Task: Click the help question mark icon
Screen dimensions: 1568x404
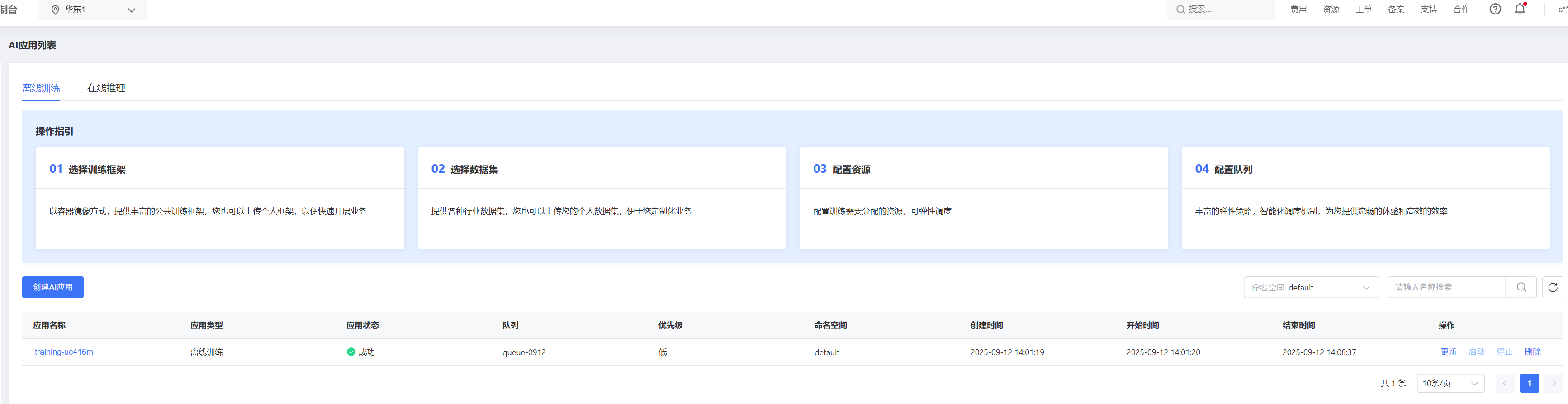Action: [1495, 9]
